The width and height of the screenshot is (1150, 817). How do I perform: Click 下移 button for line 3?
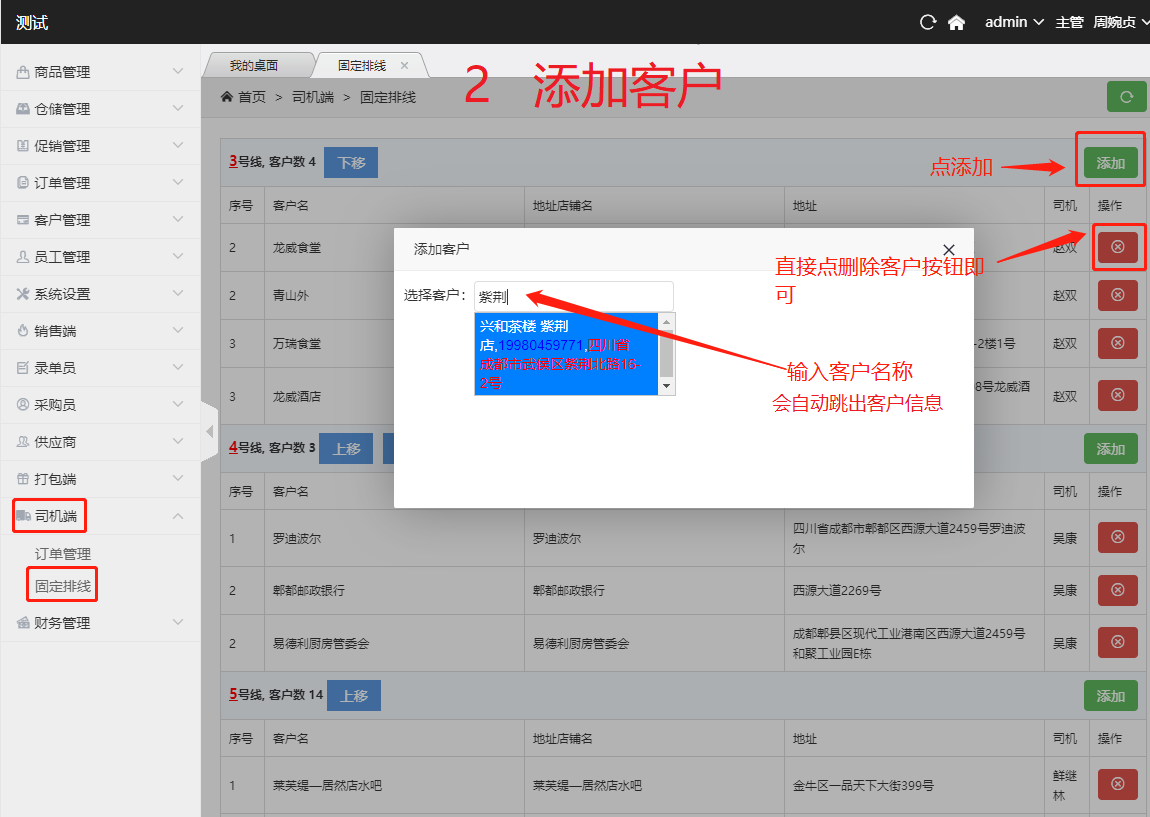(x=351, y=163)
